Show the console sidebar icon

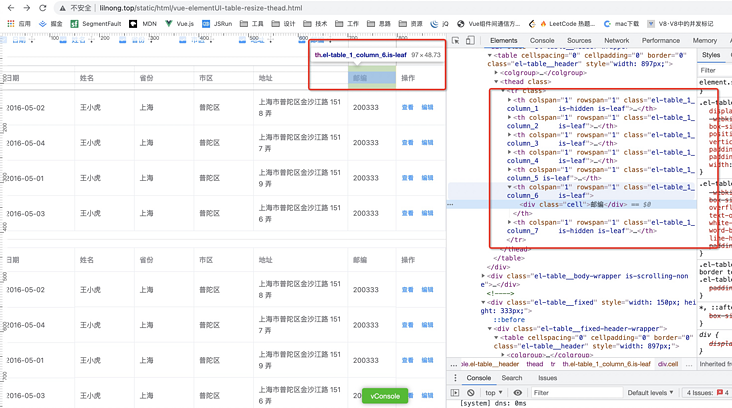(x=455, y=393)
